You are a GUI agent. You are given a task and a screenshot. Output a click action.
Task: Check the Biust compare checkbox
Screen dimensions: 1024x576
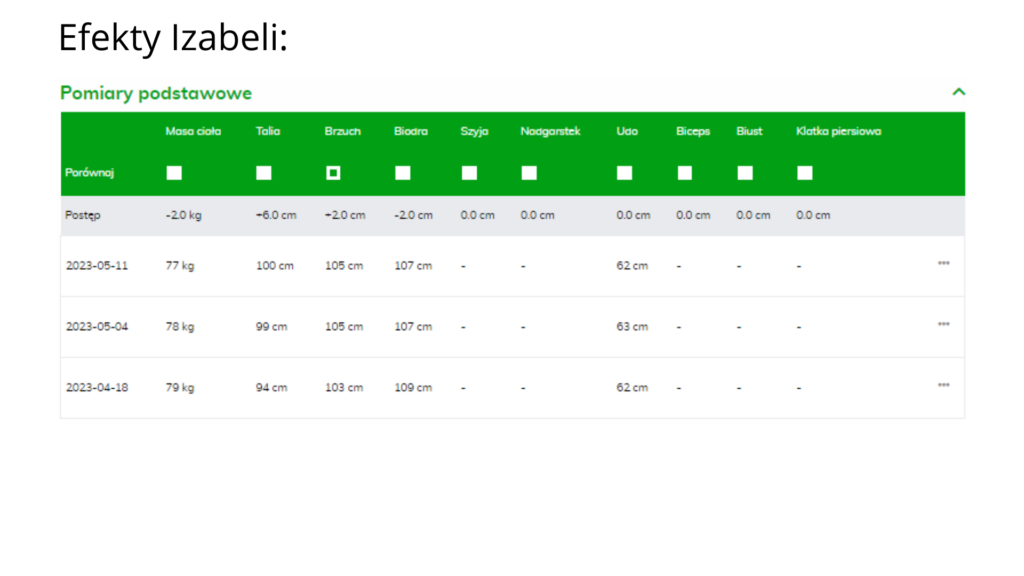pos(745,173)
